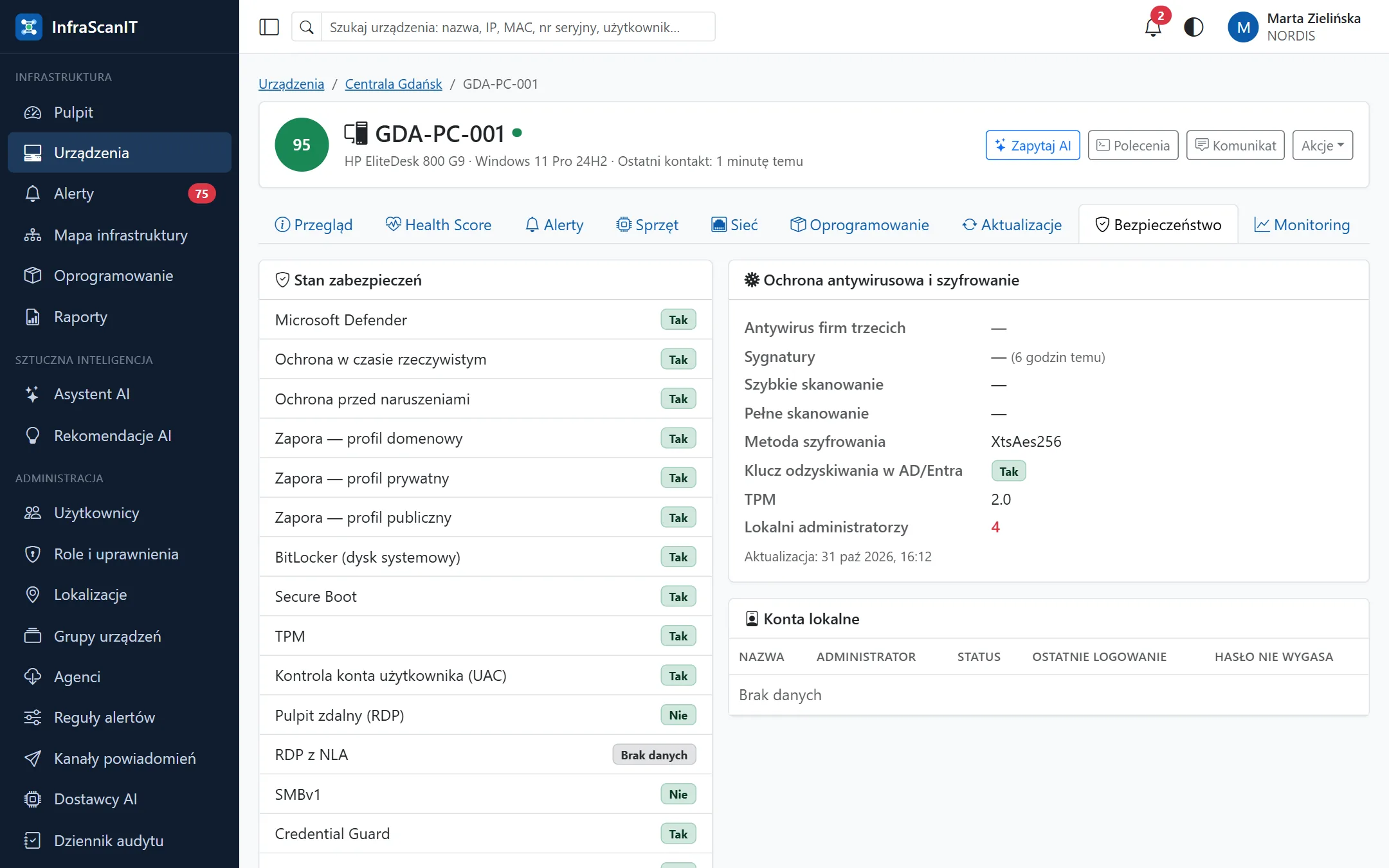Switch to the Monitoring tab

click(x=1302, y=225)
